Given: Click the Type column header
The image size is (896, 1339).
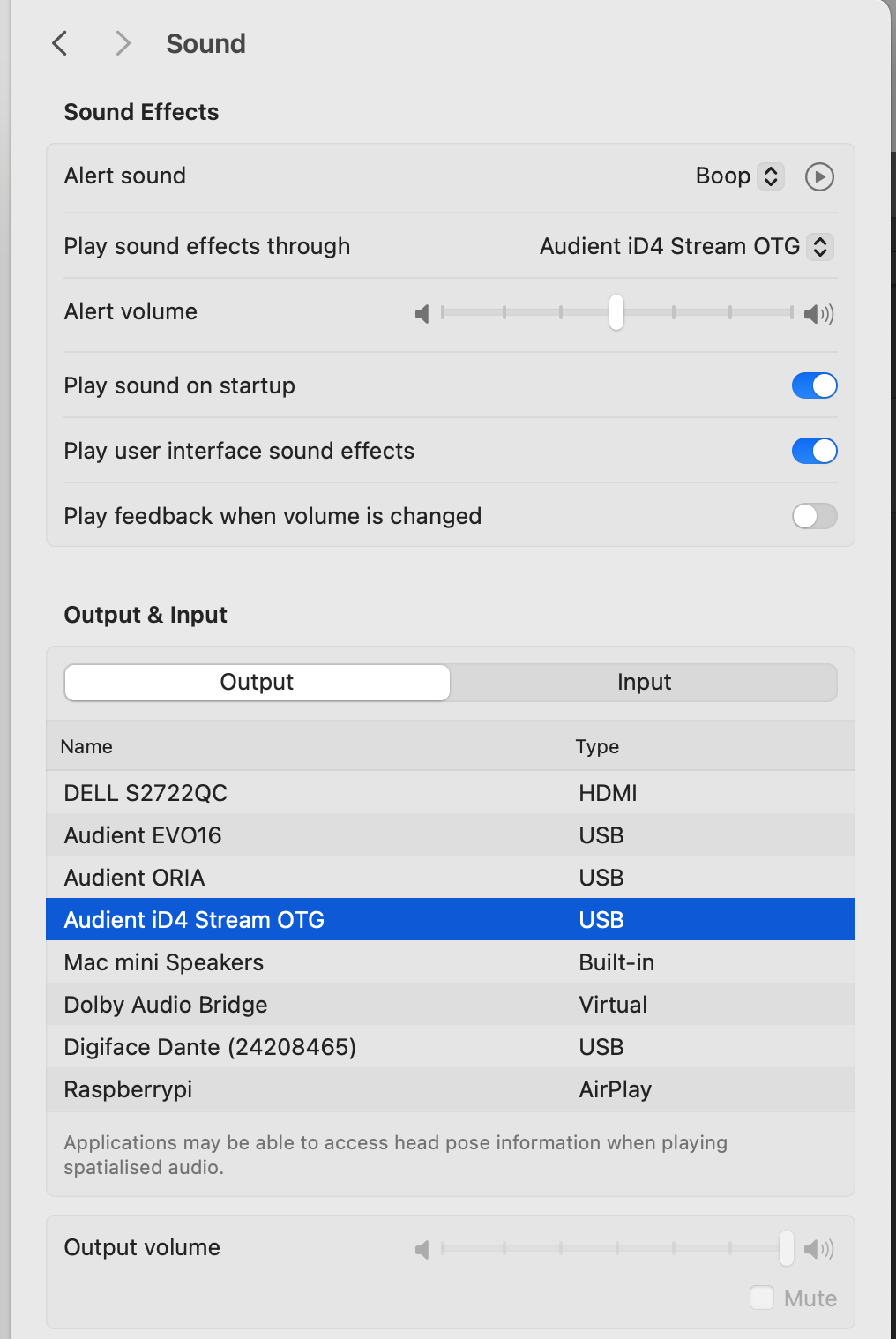Looking at the screenshot, I should 597,746.
